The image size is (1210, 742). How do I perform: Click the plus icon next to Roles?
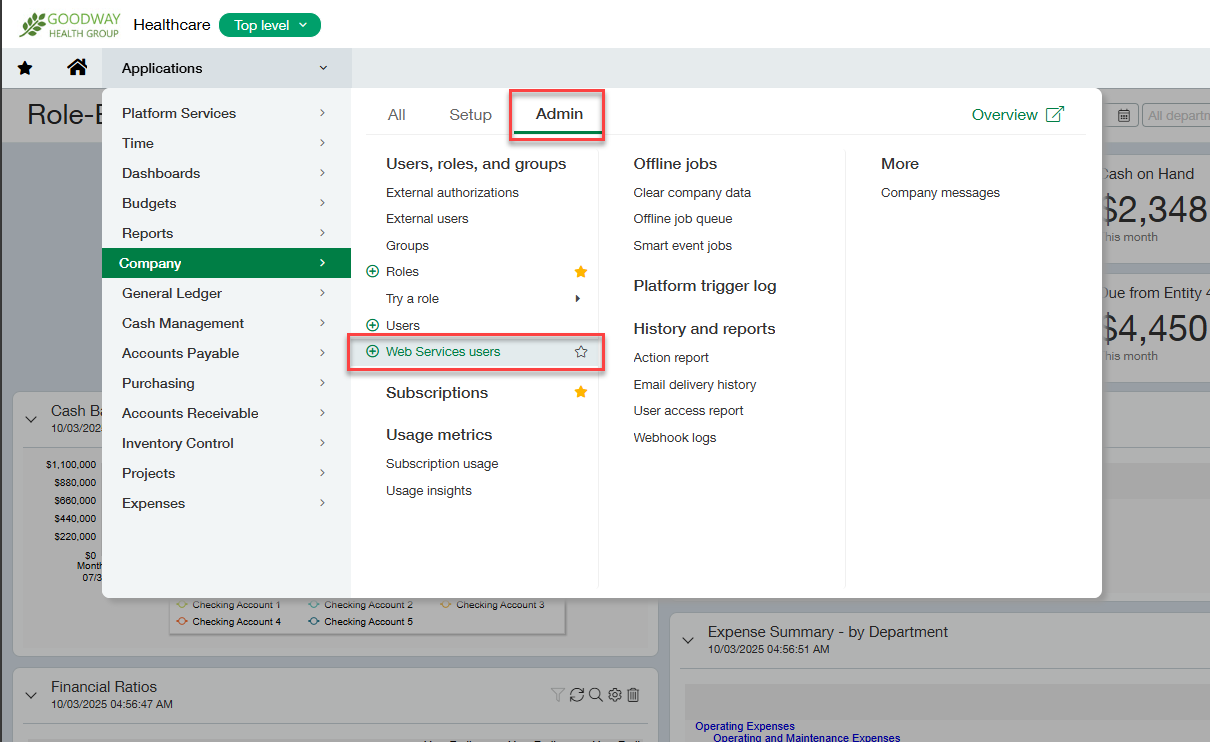click(373, 272)
